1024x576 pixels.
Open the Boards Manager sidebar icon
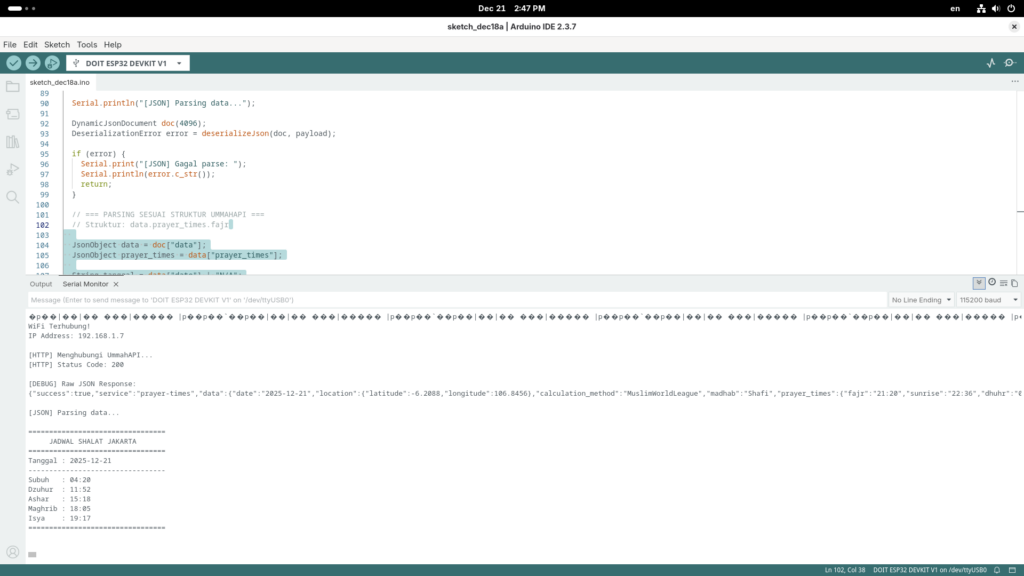[x=13, y=115]
